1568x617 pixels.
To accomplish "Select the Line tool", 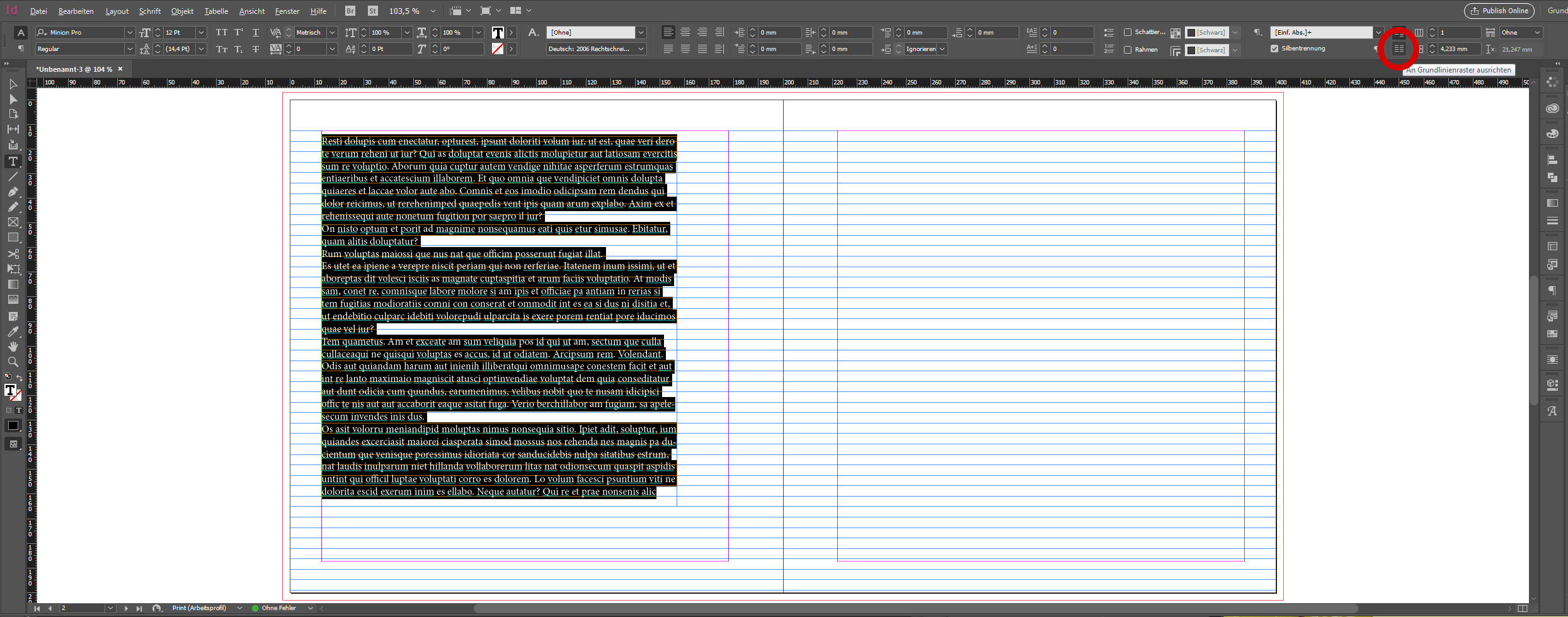I will tap(13, 177).
